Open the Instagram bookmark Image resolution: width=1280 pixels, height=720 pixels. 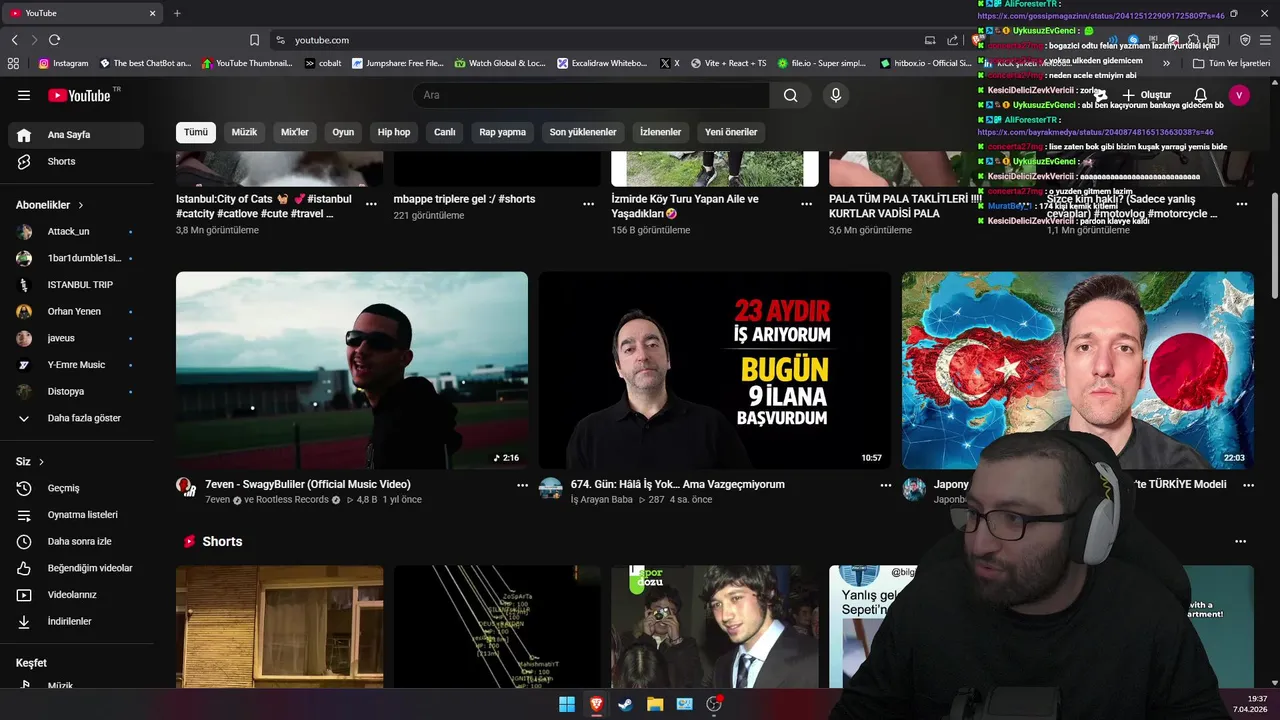coord(63,63)
